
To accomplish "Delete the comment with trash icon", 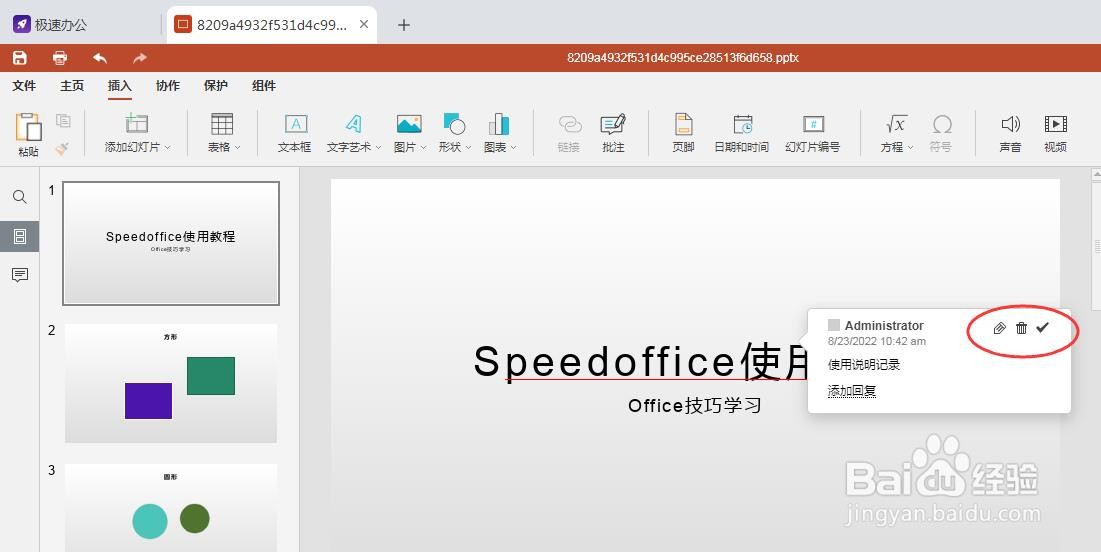I will pos(1022,328).
